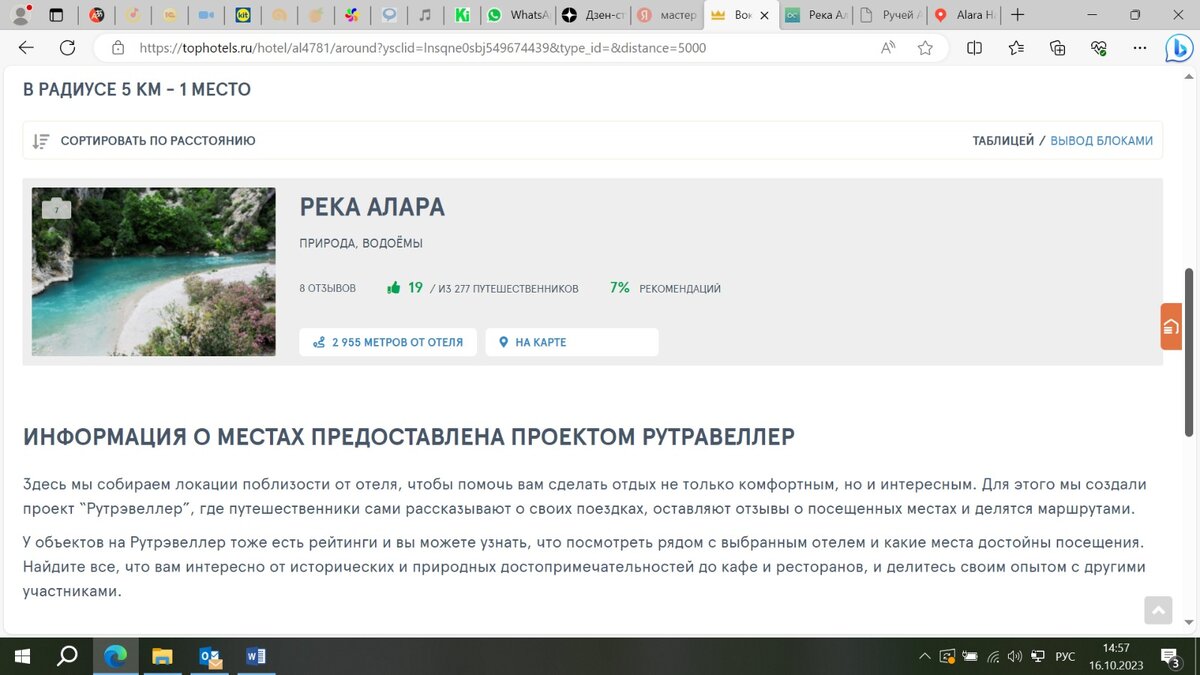Switch keyboard layout via РУС indicator
Image resolution: width=1200 pixels, height=675 pixels.
click(x=1064, y=656)
